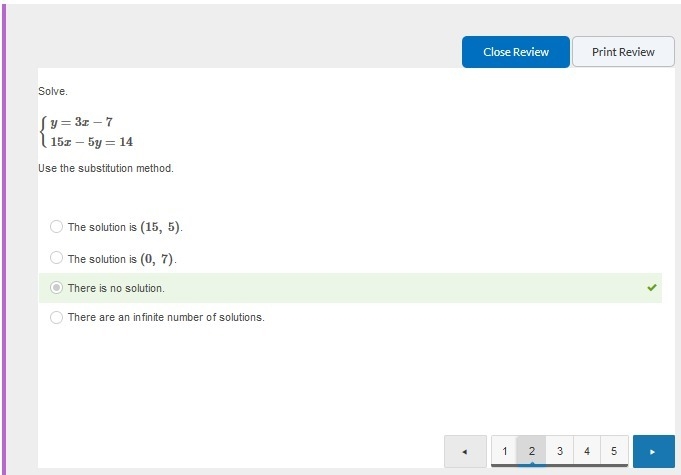
Task: Click the green correct-answer checkmark
Action: point(651,287)
